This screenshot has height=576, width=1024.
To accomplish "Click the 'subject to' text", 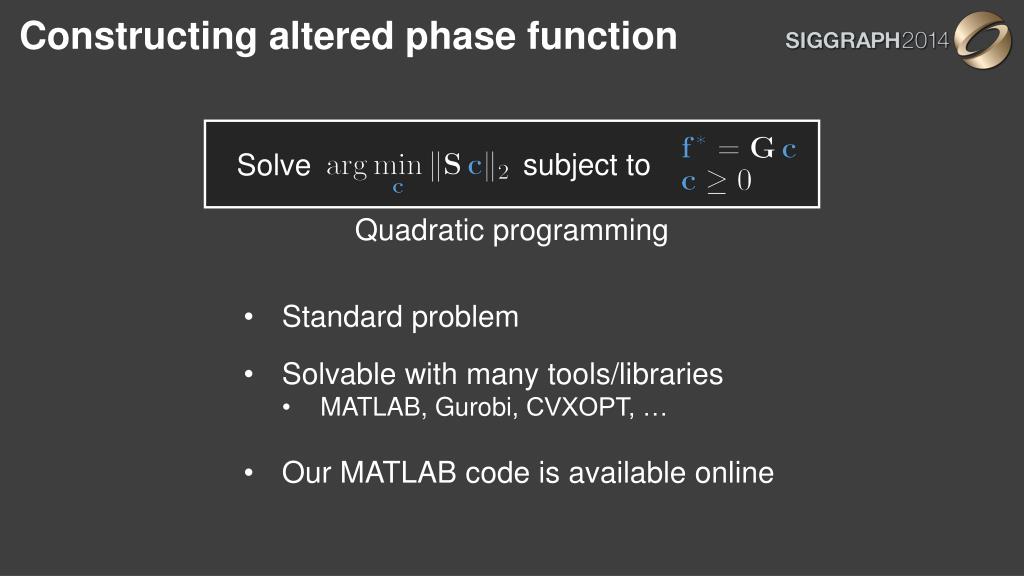I will [586, 165].
